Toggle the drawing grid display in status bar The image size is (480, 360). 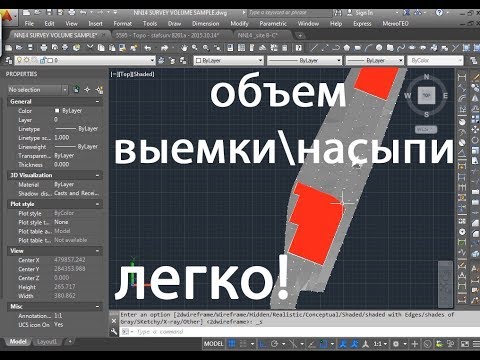click(x=232, y=344)
